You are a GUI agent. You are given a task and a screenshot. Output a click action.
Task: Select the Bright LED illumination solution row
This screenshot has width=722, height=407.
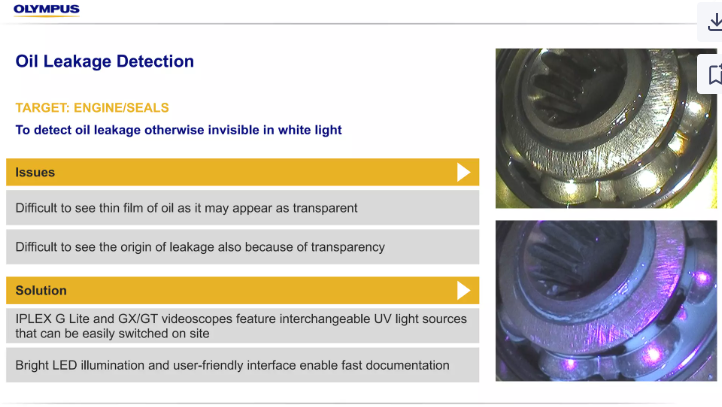[x=242, y=365]
